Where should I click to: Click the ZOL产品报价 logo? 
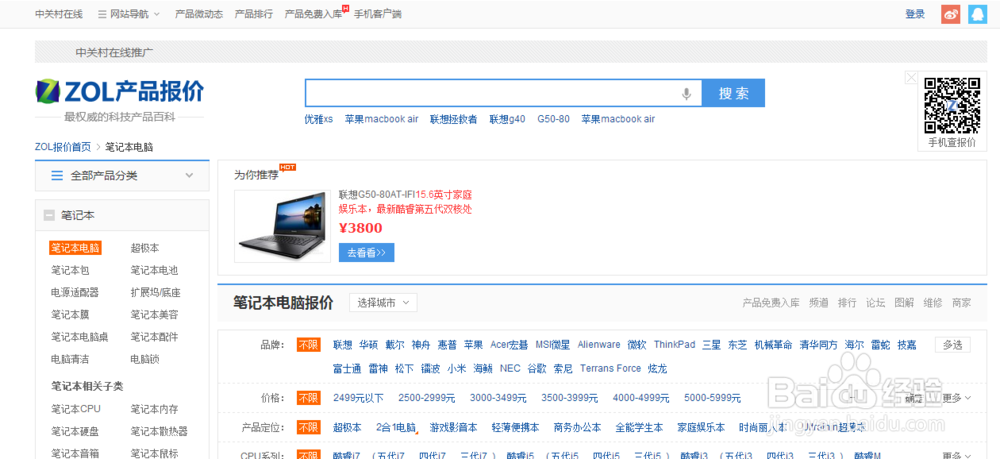(119, 92)
